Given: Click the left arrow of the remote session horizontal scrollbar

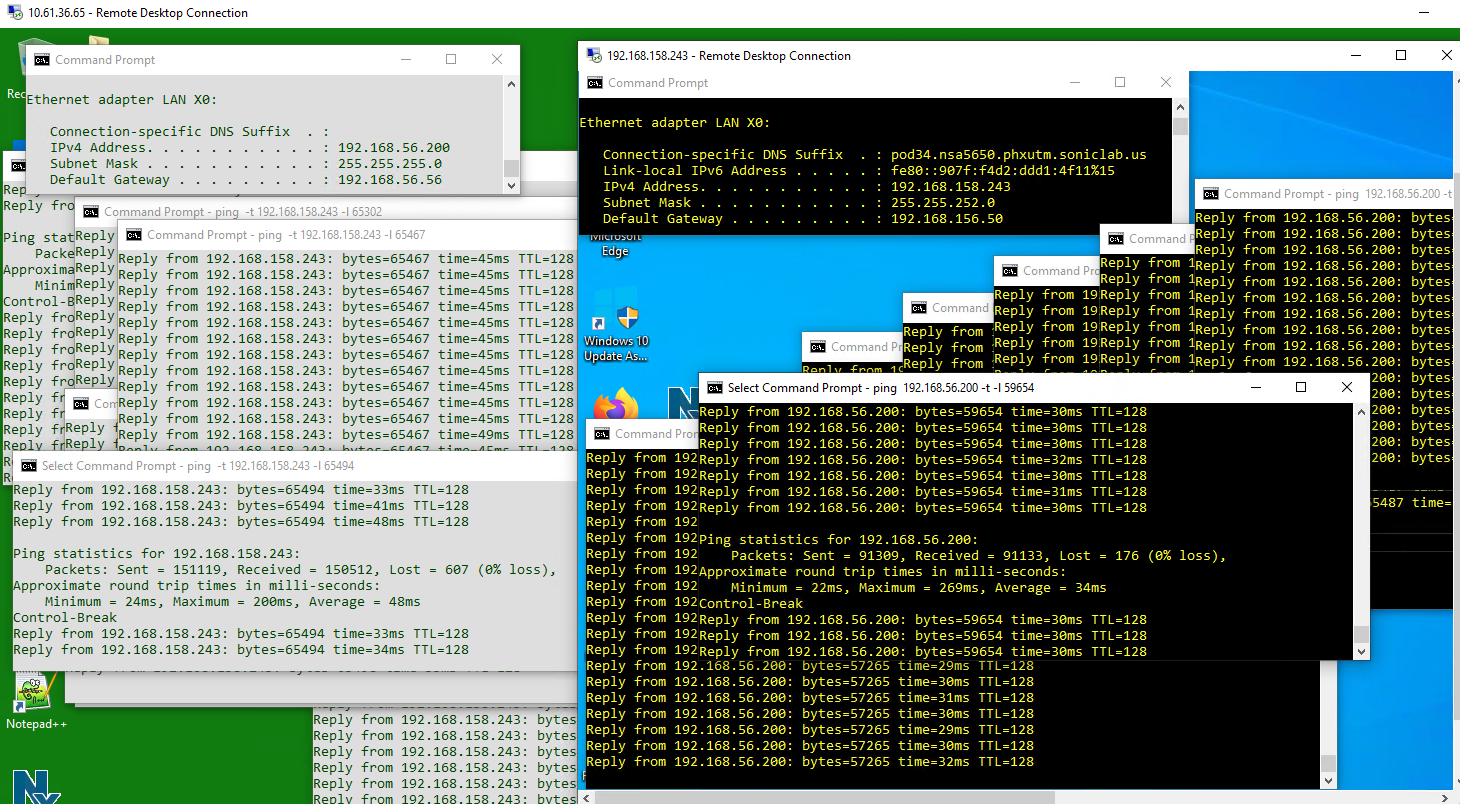Looking at the screenshot, I should 587,796.
